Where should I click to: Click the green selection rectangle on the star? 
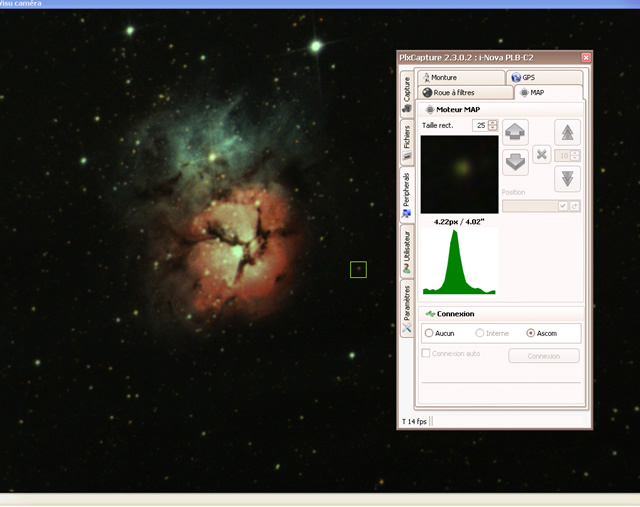tap(358, 269)
